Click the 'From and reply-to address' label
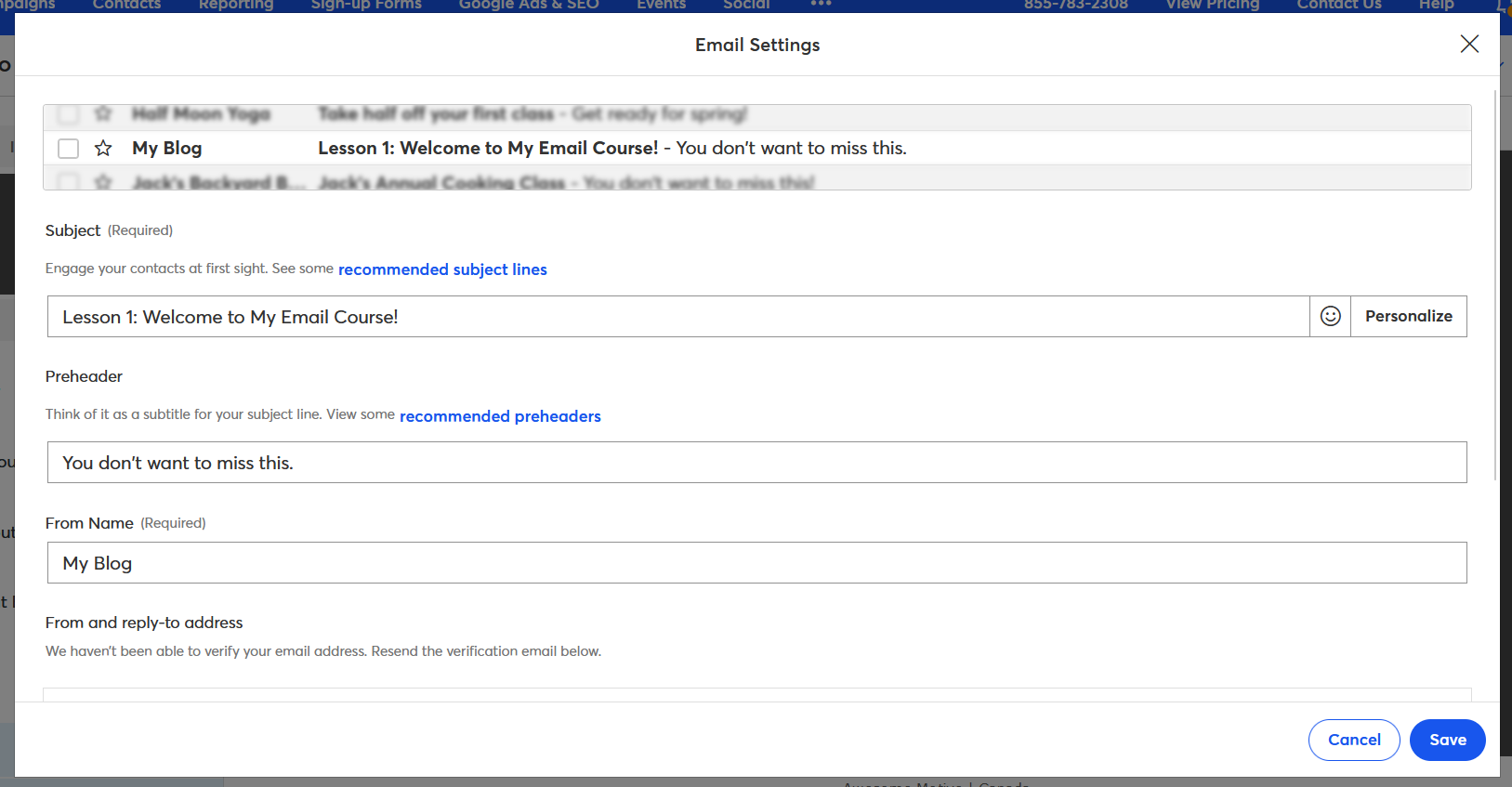Viewport: 1512px width, 787px height. click(144, 623)
